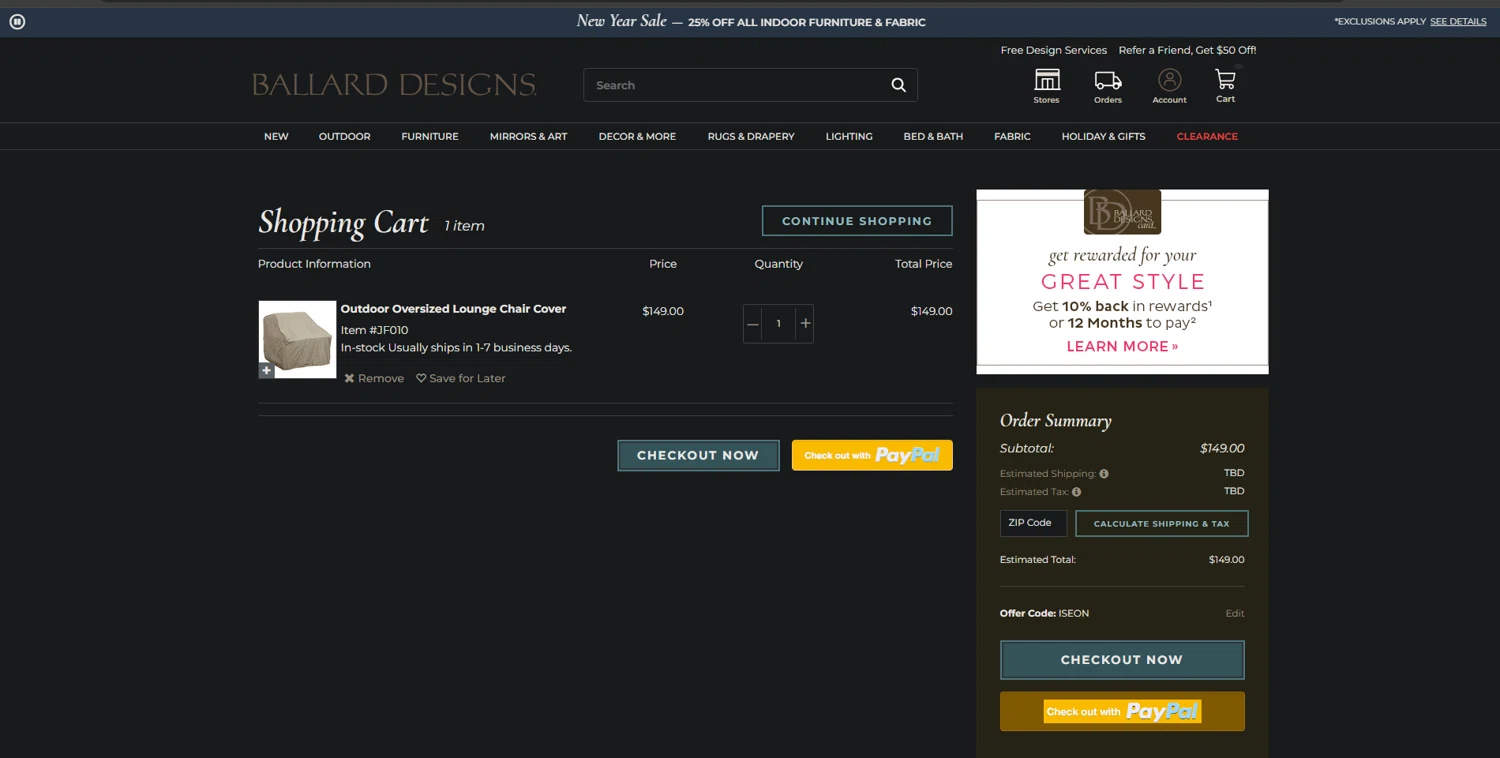Open the Stores locator icon
Viewport: 1500px width, 758px height.
[x=1047, y=86]
